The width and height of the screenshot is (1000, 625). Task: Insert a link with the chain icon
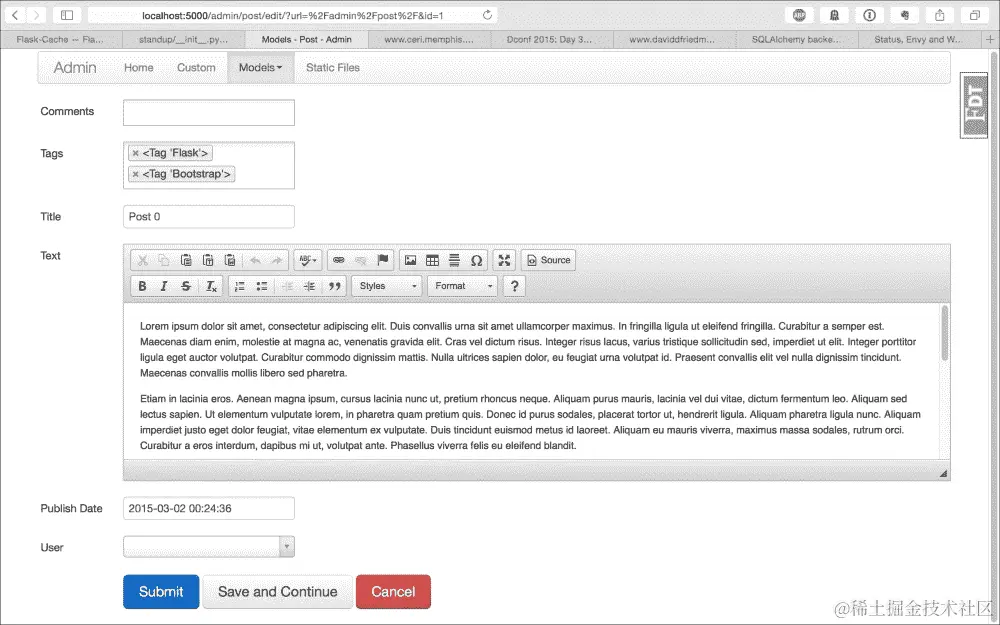[x=339, y=260]
